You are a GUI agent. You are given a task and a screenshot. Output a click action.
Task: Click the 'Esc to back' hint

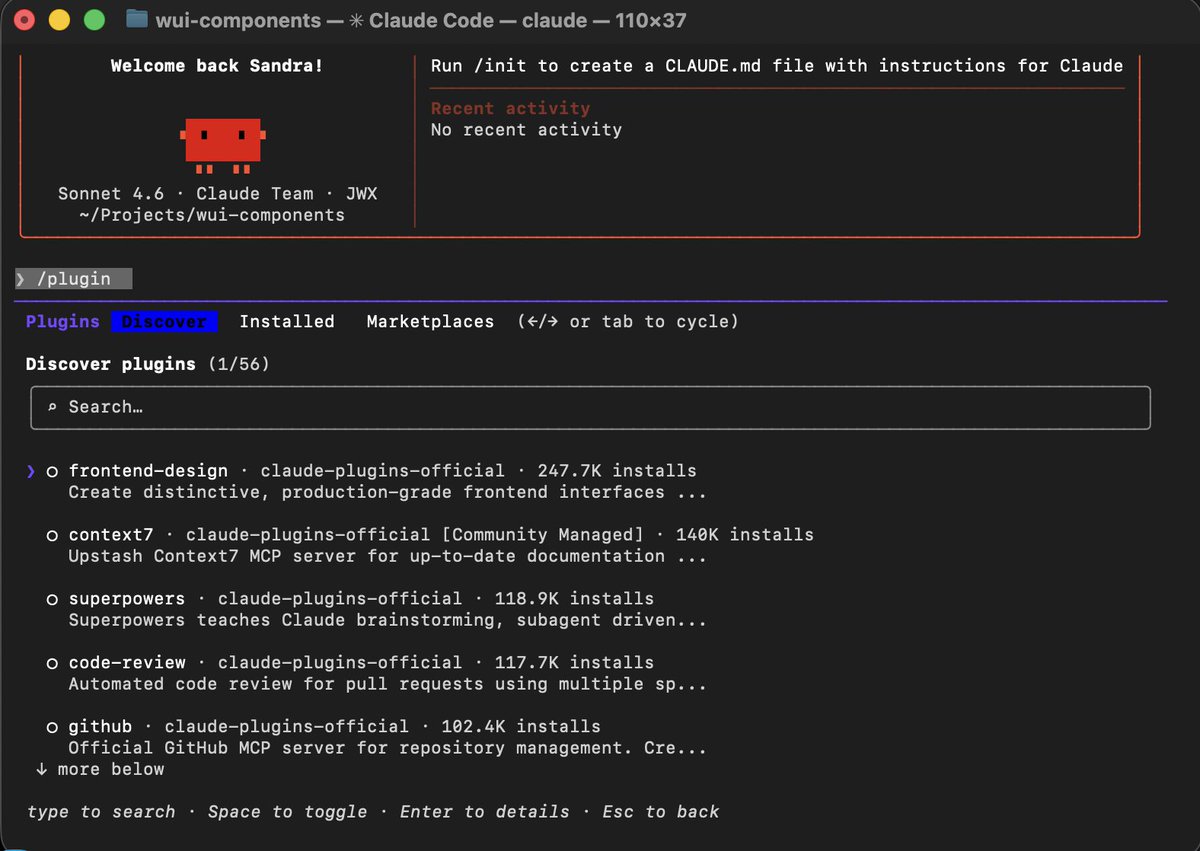point(661,812)
